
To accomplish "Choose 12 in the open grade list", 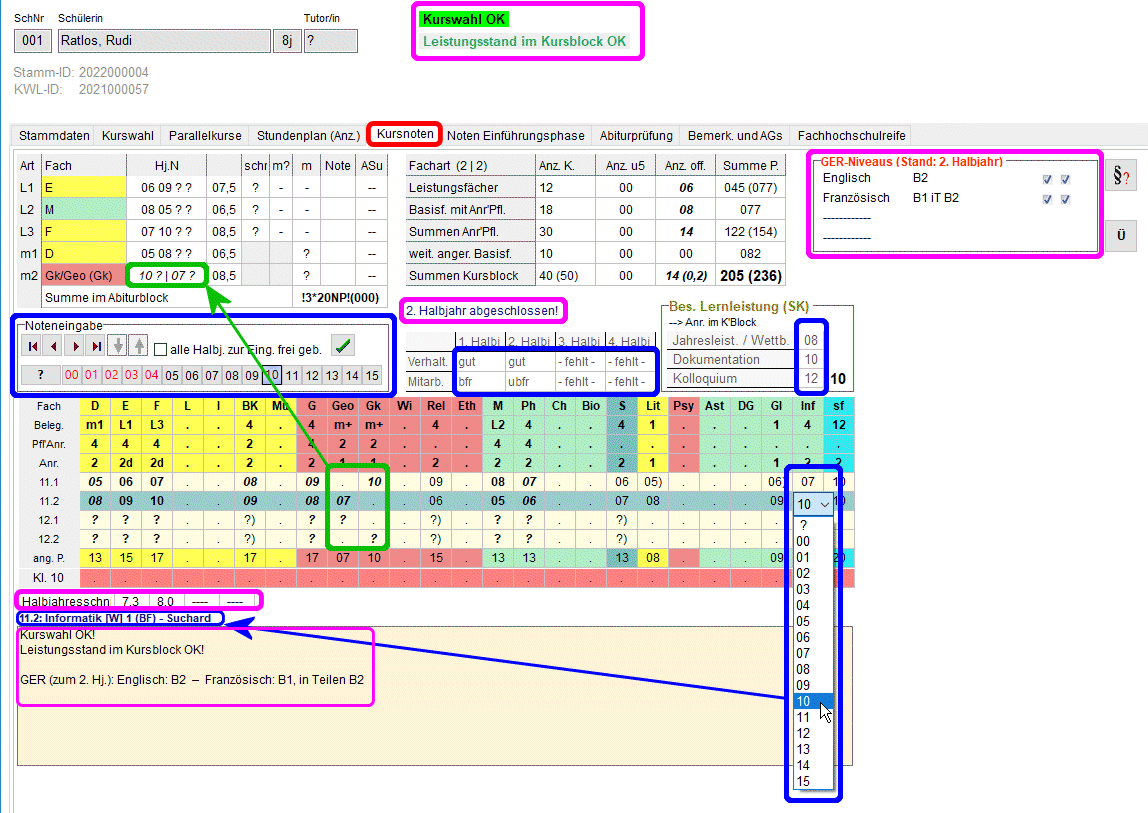I will (804, 733).
